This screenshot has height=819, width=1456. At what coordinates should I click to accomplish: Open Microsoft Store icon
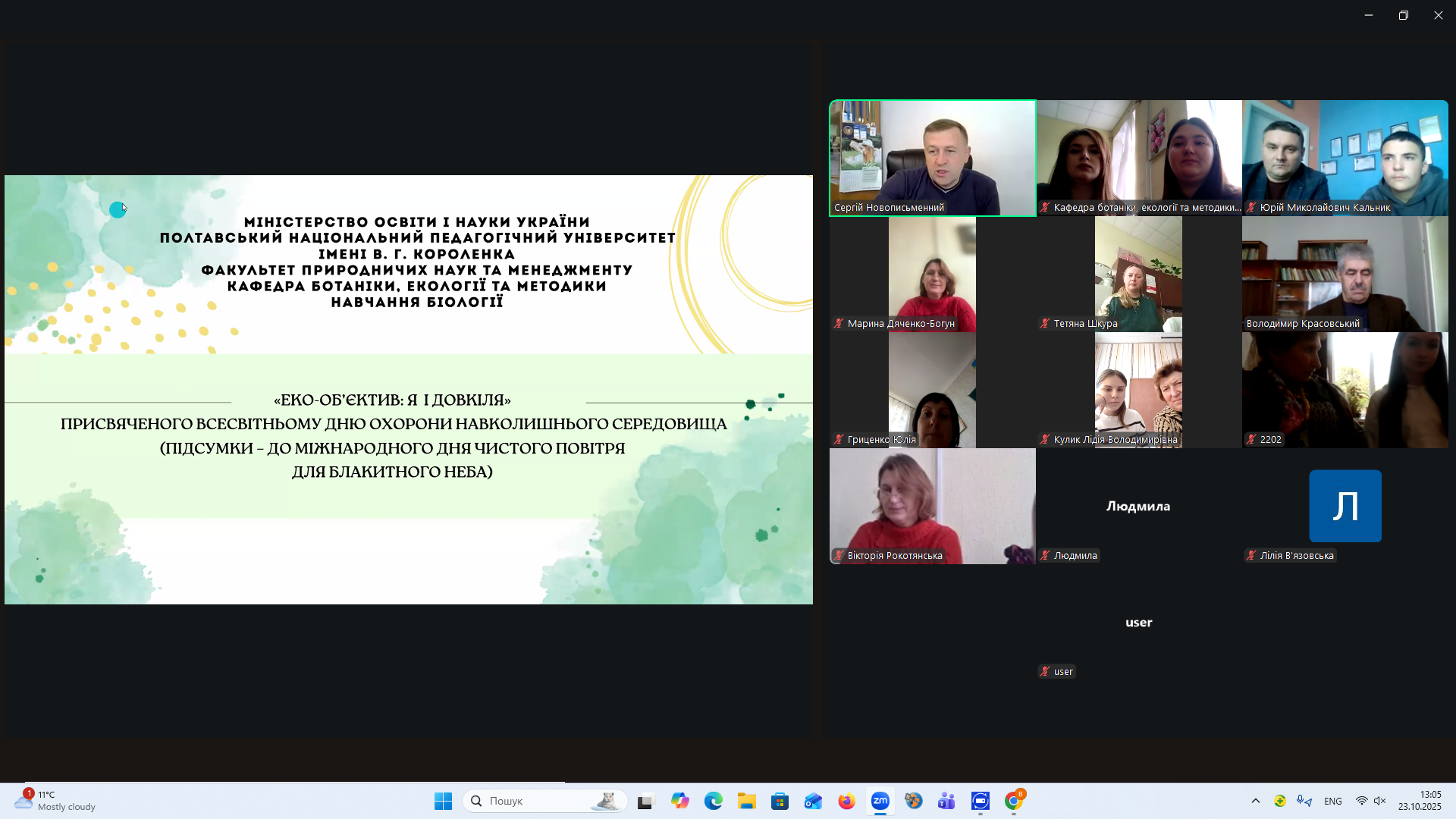780,801
